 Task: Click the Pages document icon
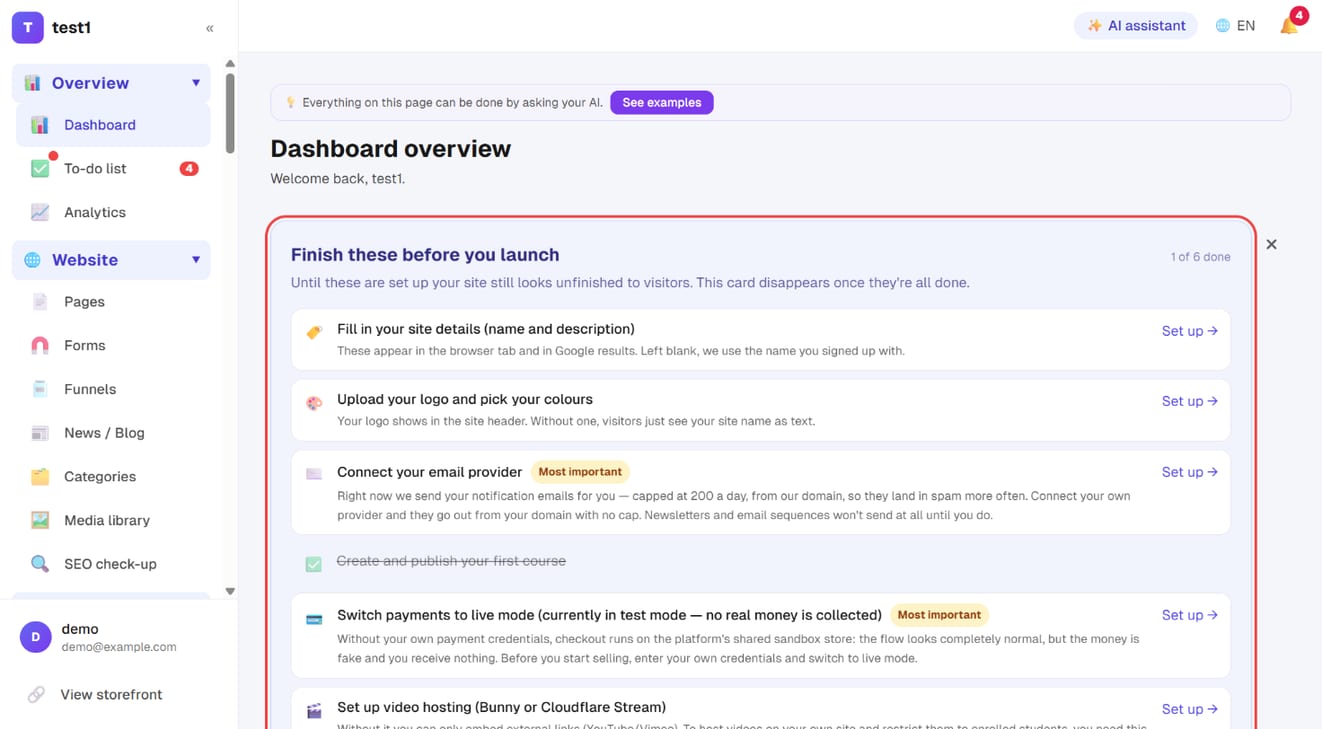(x=40, y=302)
